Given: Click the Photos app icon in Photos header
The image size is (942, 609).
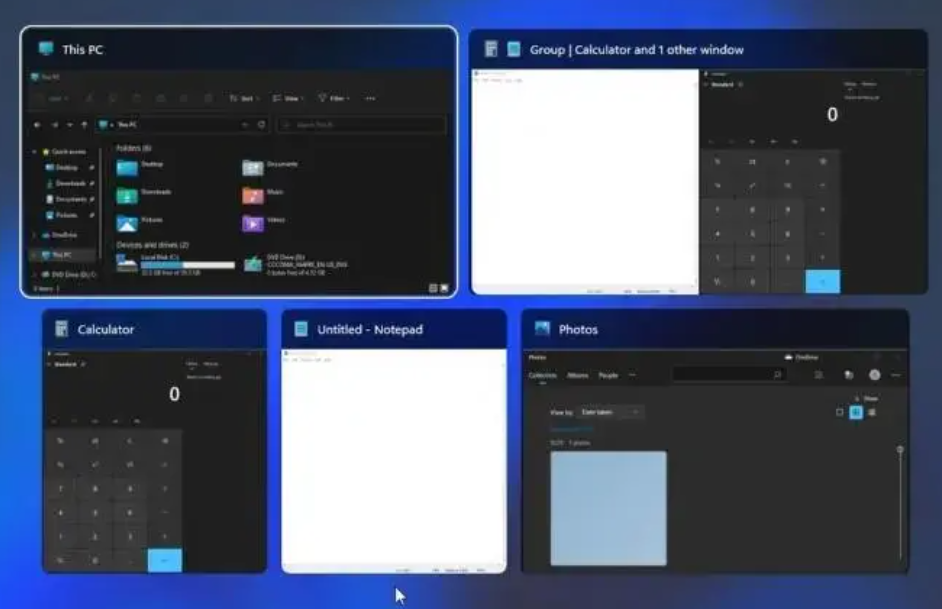Looking at the screenshot, I should click(542, 328).
